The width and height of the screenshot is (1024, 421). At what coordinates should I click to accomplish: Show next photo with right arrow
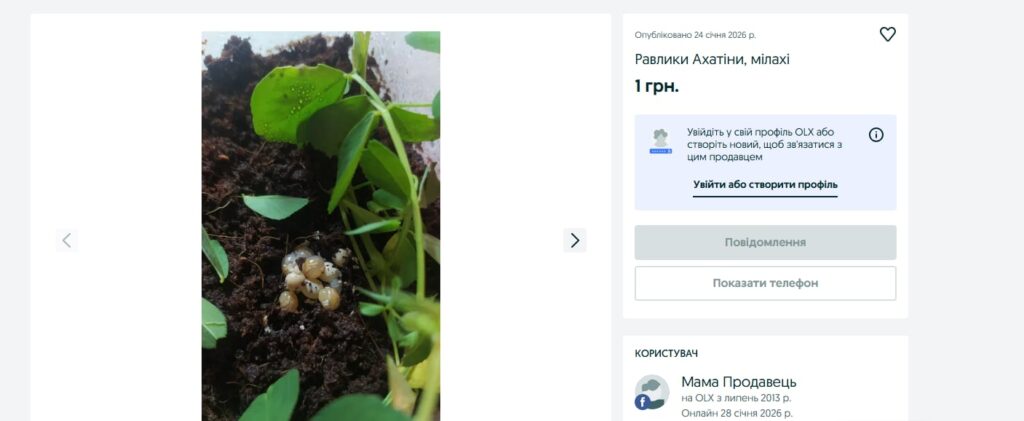coord(575,240)
